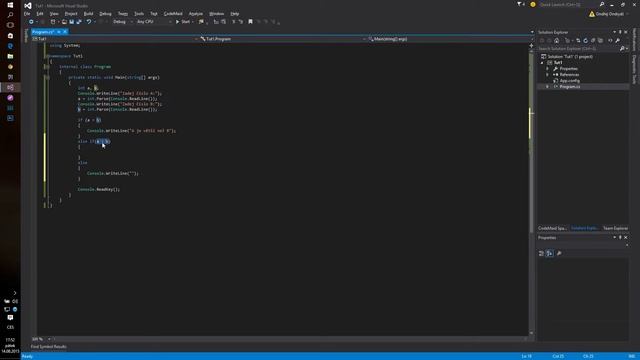Click the Properties panel alphabetical sort icon
Screen dimensions: 640x360
pos(550,253)
